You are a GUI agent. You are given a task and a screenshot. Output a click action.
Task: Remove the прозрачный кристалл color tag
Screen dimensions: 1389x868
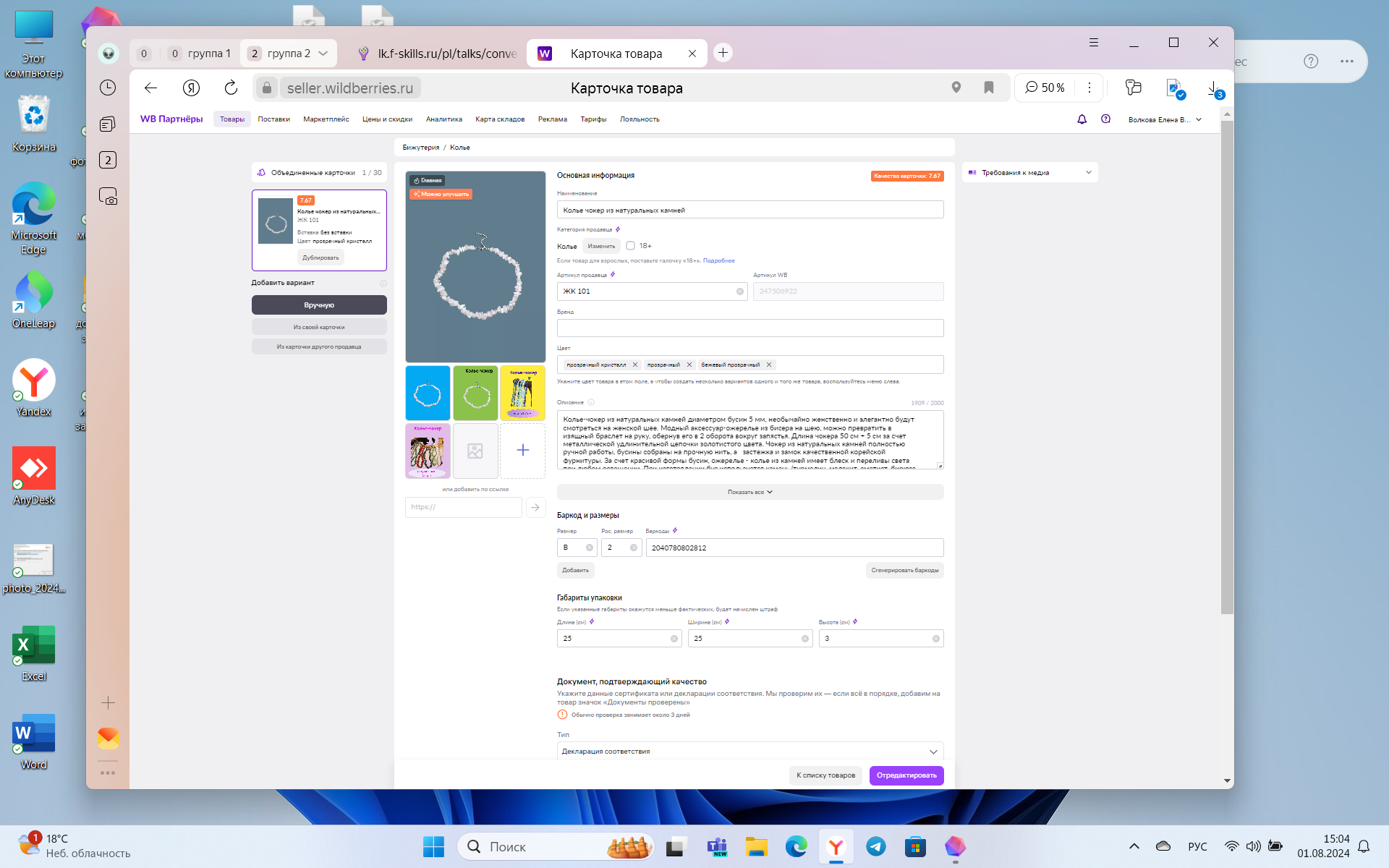tap(635, 365)
